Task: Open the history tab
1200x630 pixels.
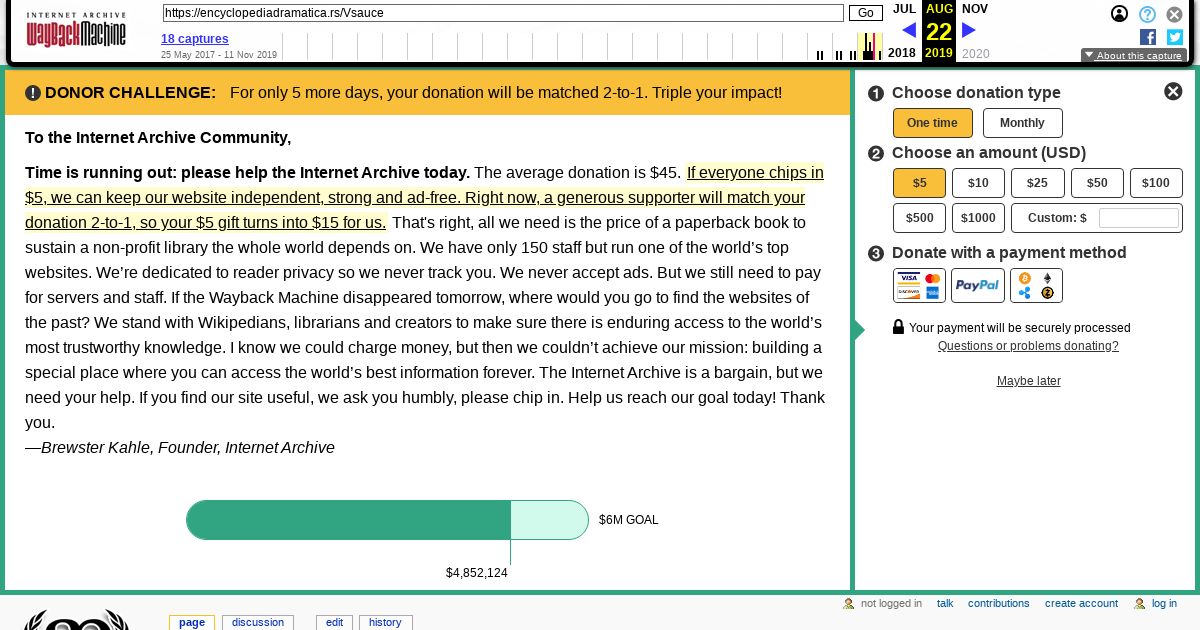Action: coord(385,622)
